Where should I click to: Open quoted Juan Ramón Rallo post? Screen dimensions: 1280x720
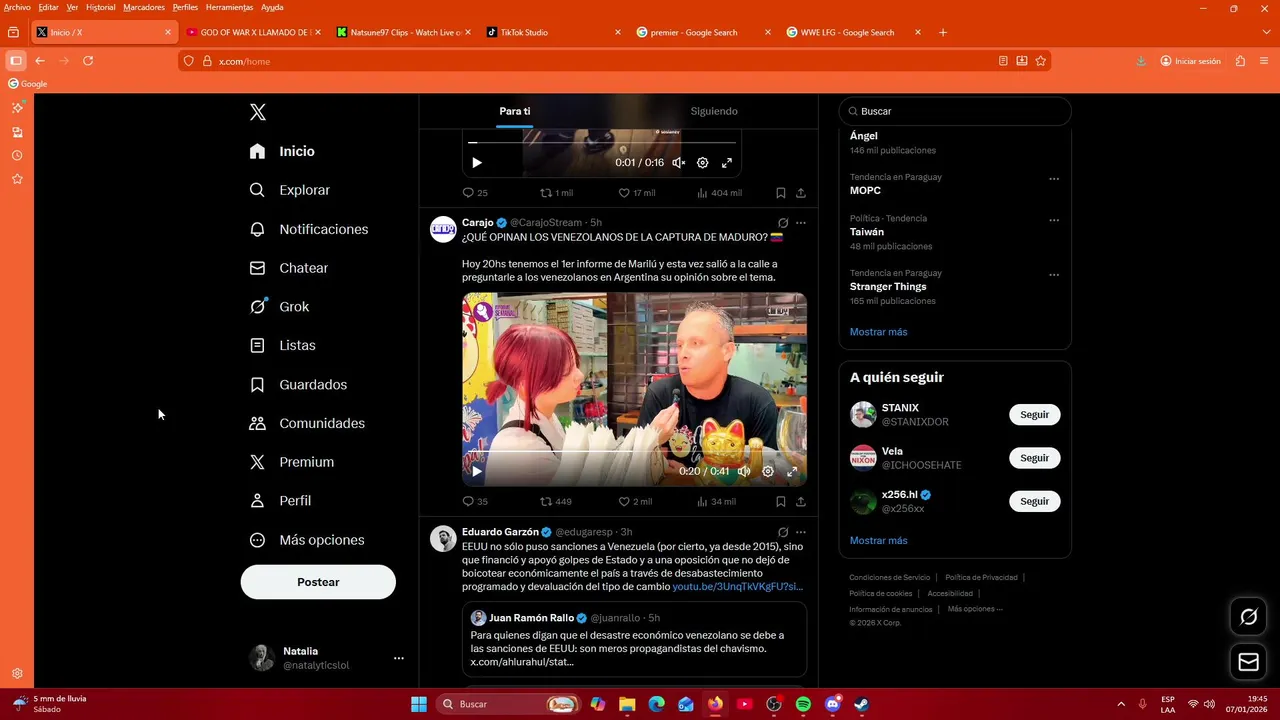[x=634, y=640]
